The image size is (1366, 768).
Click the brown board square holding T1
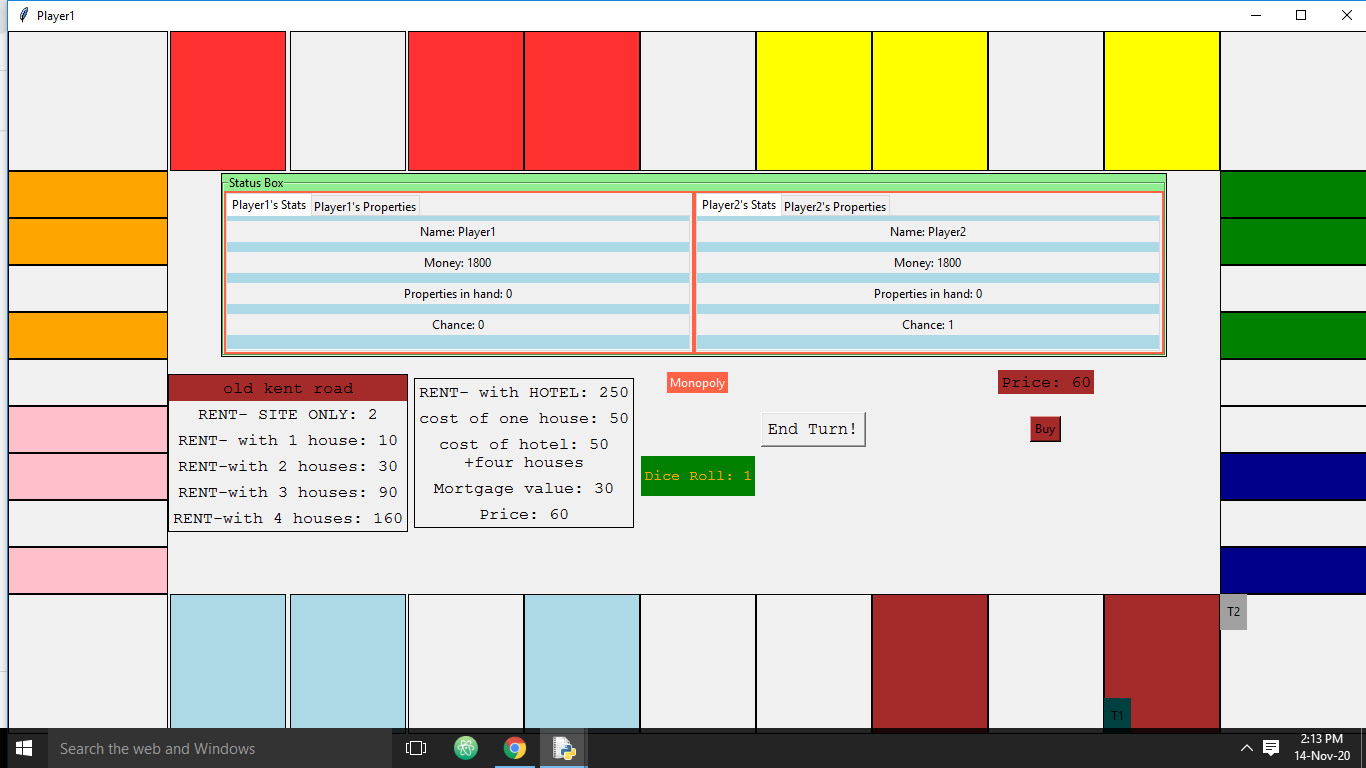point(1162,662)
